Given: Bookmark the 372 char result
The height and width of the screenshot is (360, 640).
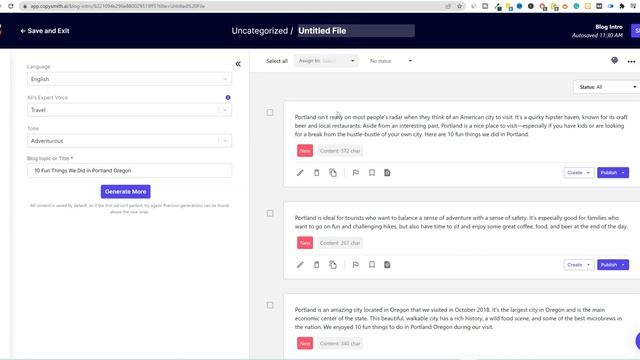Looking at the screenshot, I should pos(371,173).
